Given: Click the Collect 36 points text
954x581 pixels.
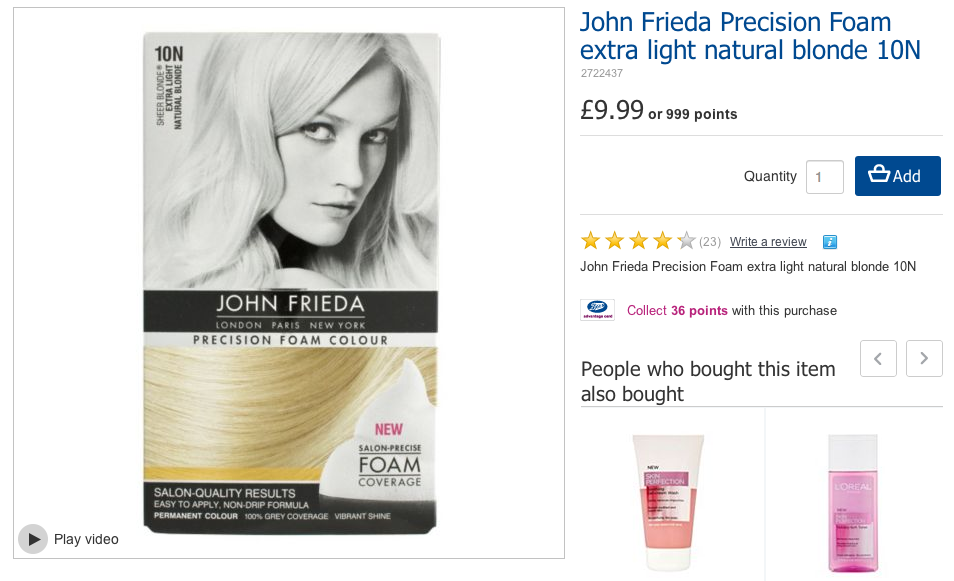Looking at the screenshot, I should tap(677, 310).
